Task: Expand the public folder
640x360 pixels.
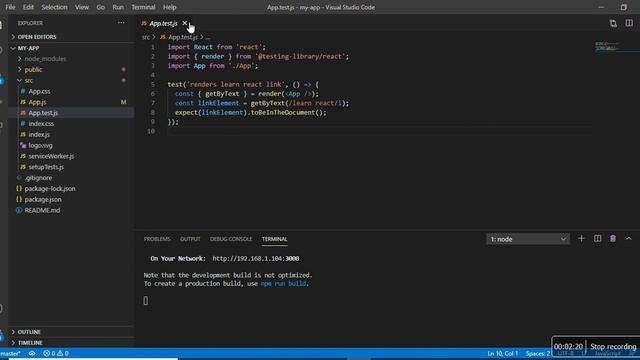Action: coord(33,69)
